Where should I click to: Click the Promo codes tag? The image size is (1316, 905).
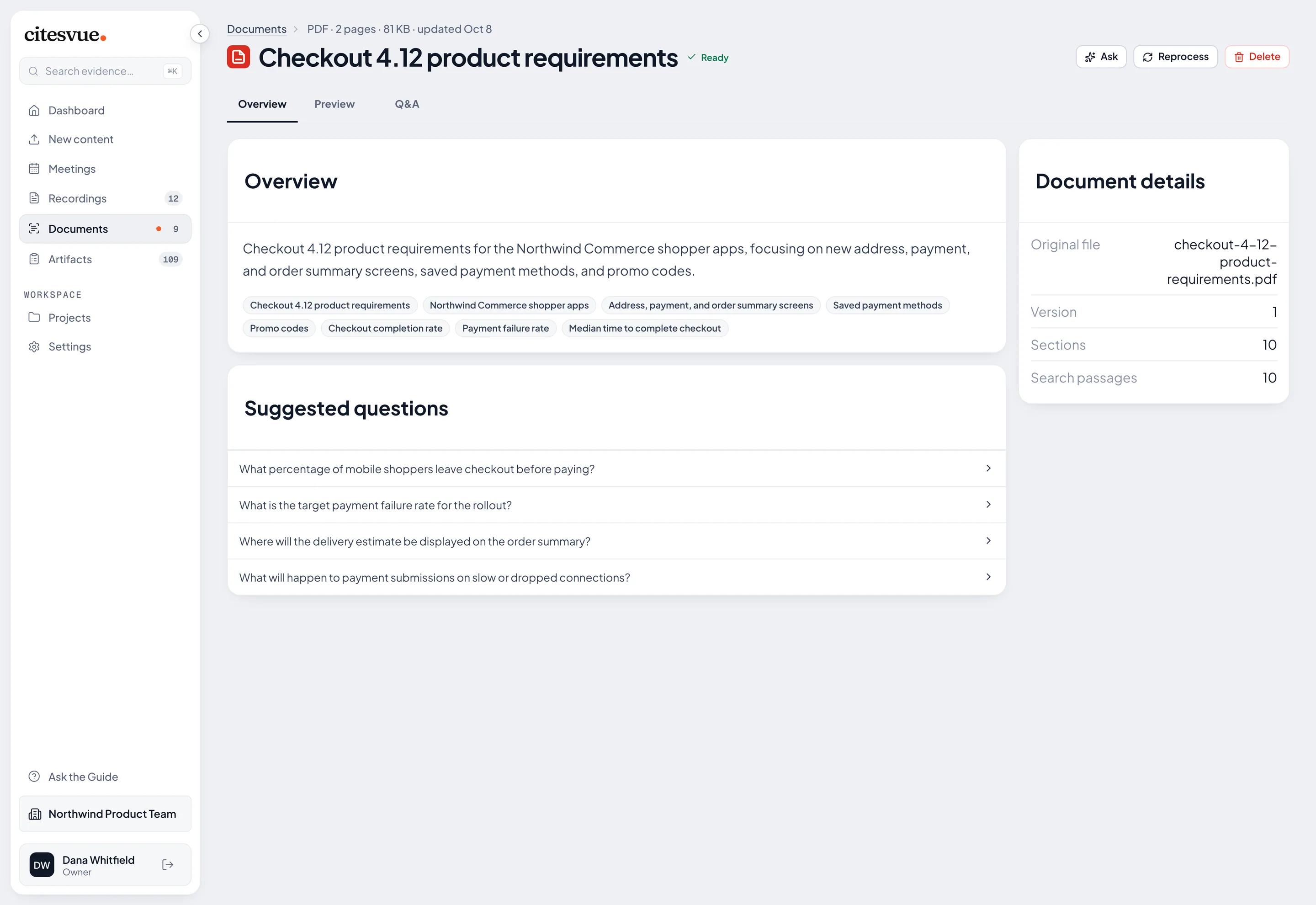click(279, 328)
